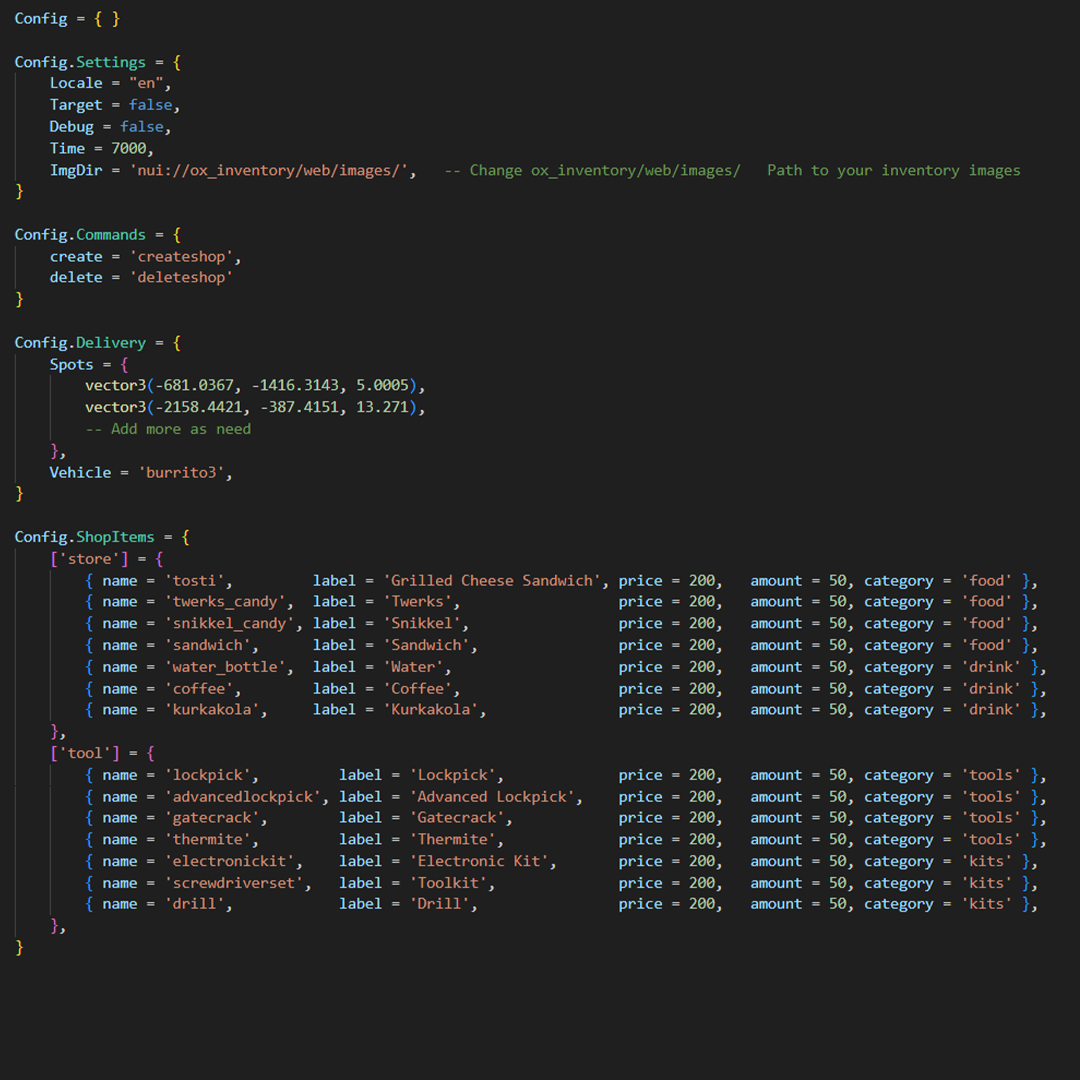
Task: Click the 'food' category on the tosti row
Action: [x=986, y=581]
